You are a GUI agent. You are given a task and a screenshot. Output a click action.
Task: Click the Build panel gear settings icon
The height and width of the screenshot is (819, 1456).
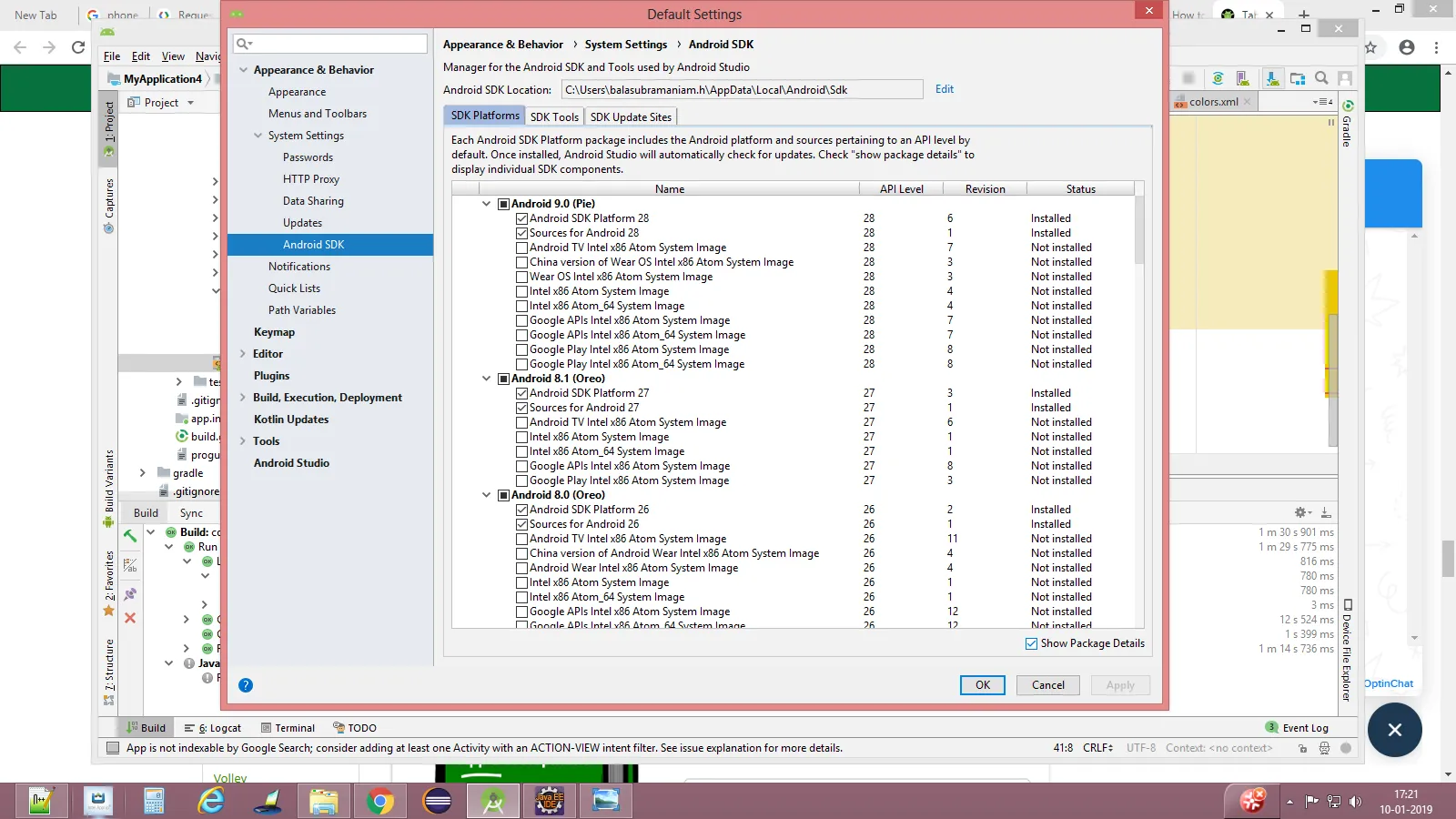[1302, 512]
